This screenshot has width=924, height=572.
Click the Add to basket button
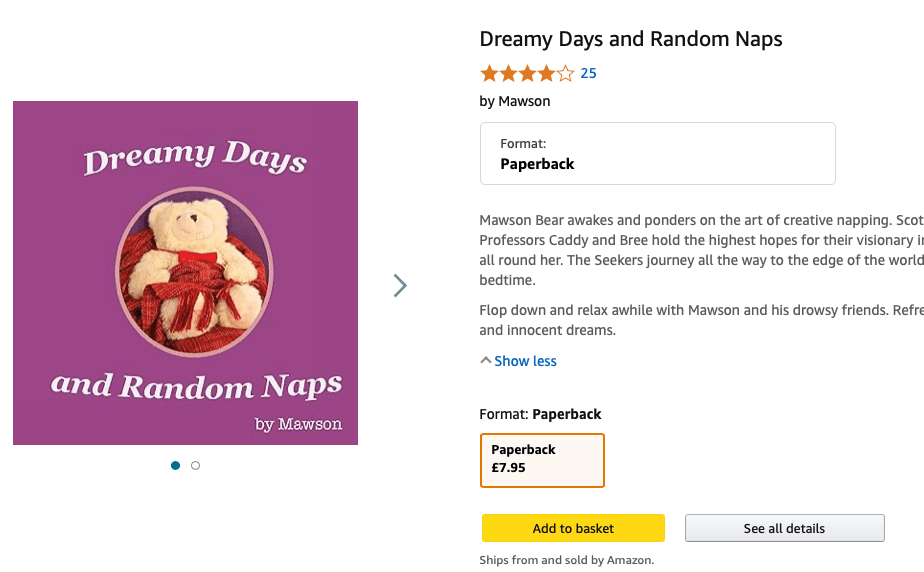coord(573,528)
